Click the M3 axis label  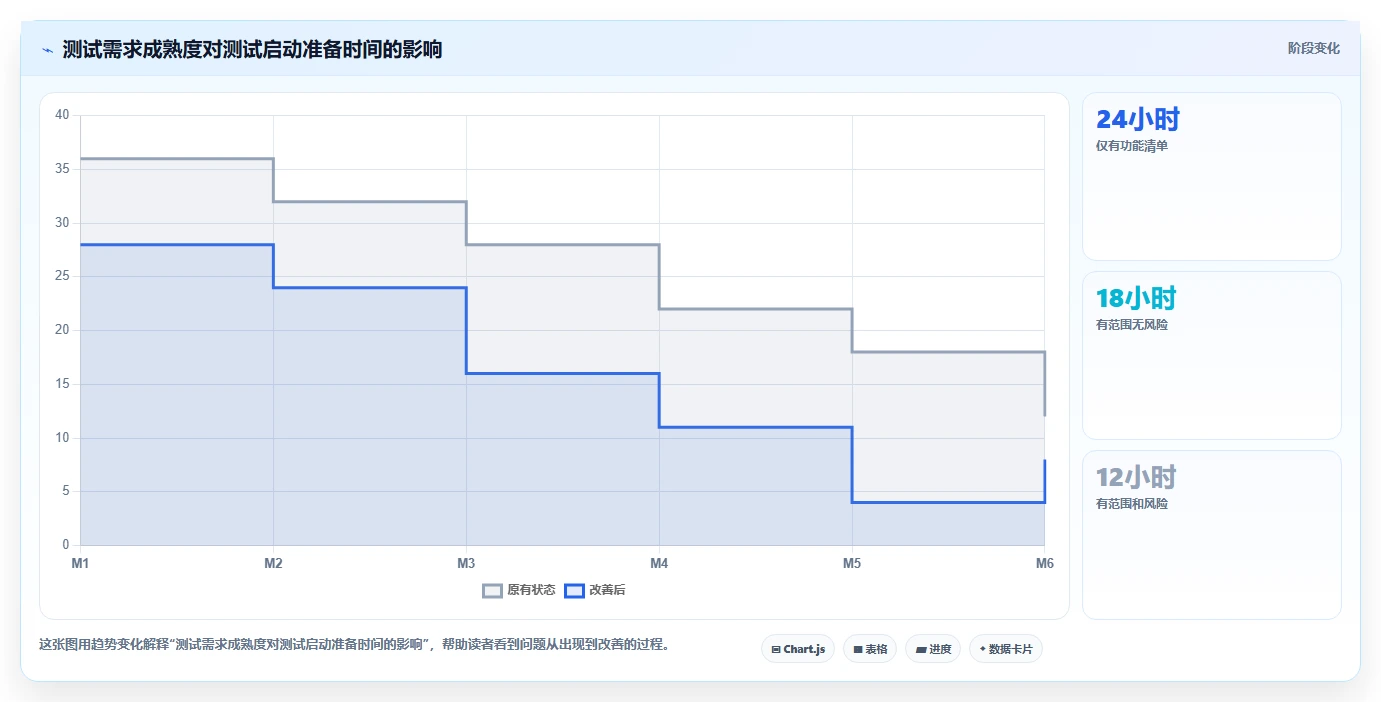(466, 564)
